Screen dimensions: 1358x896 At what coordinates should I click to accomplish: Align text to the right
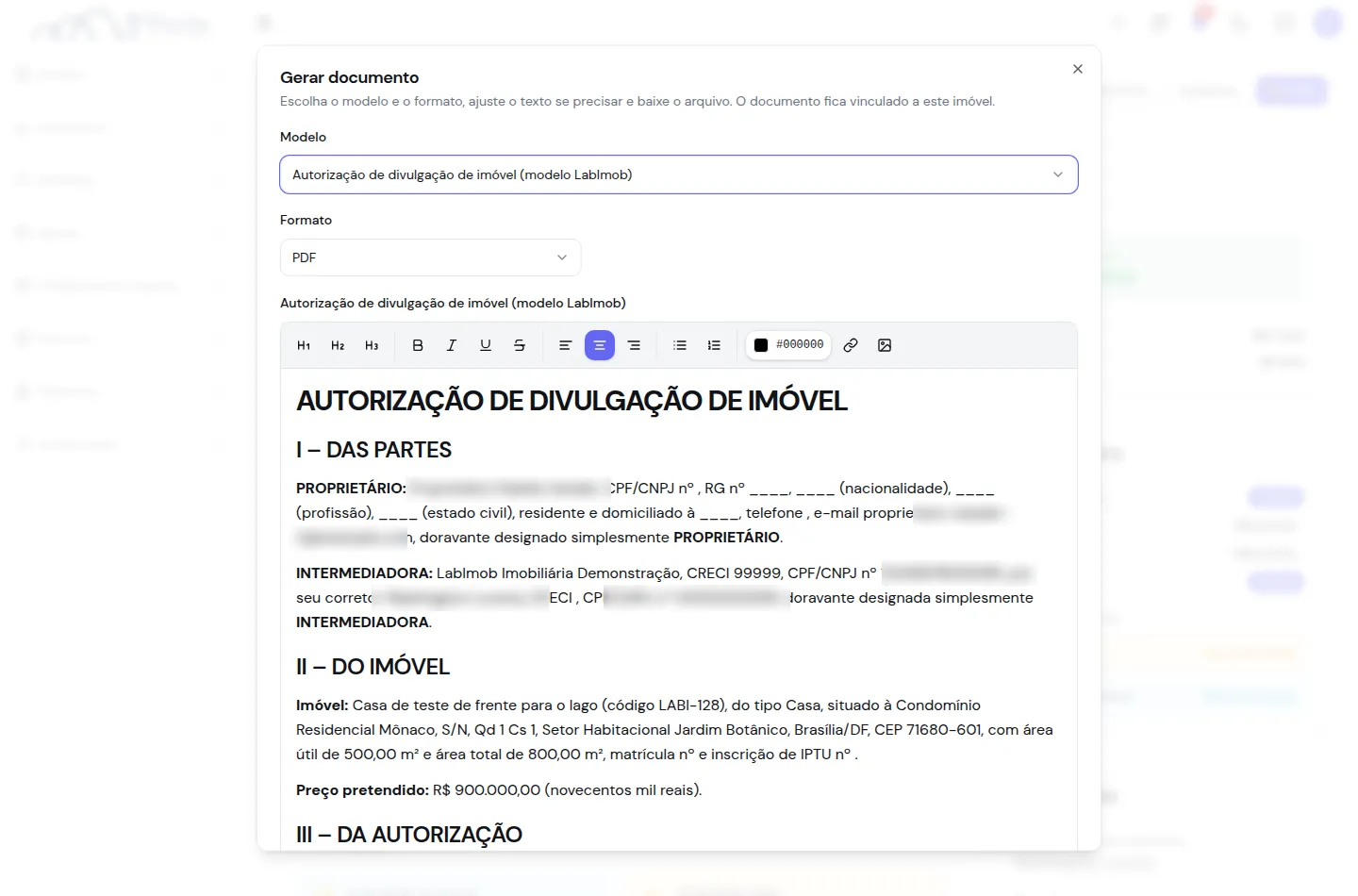[x=634, y=345]
